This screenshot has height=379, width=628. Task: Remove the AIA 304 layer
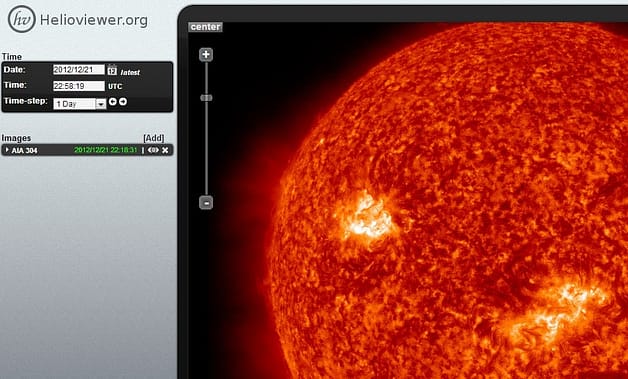coord(165,150)
